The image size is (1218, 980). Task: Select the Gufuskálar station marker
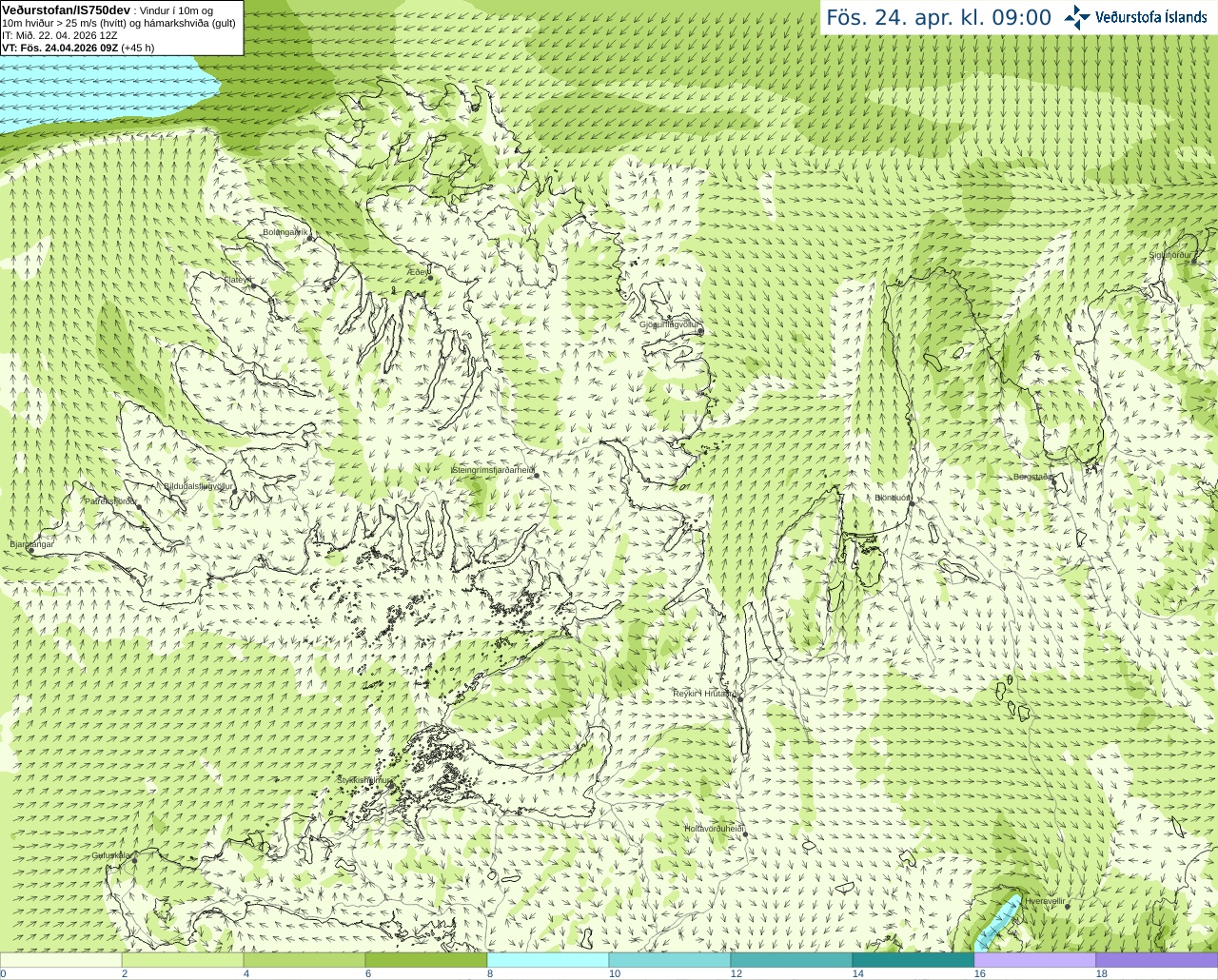(x=134, y=860)
